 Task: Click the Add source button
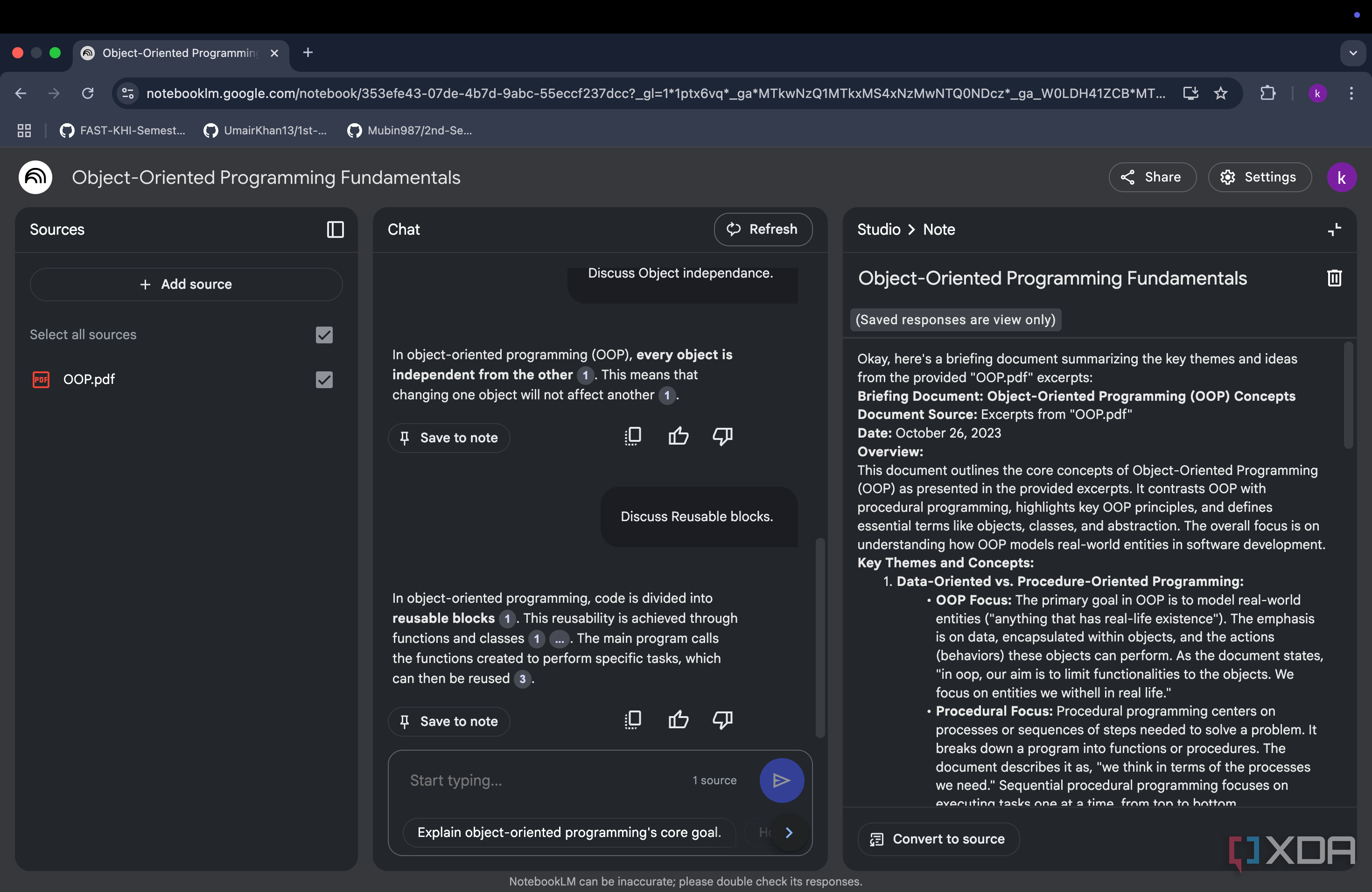pos(186,284)
